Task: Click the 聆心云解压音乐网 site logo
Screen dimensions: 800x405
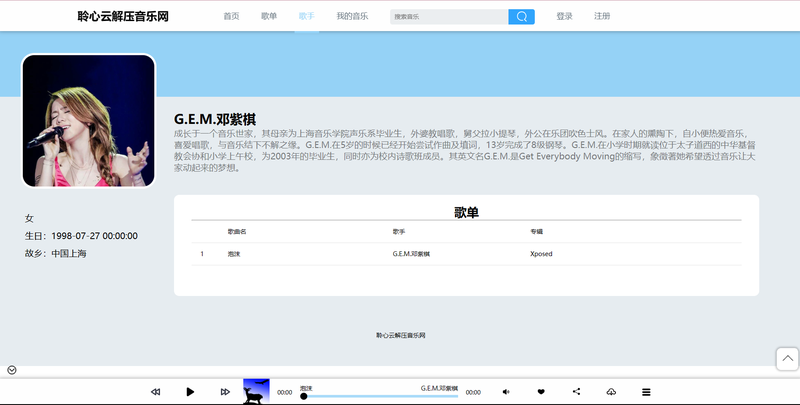Action: click(x=123, y=16)
